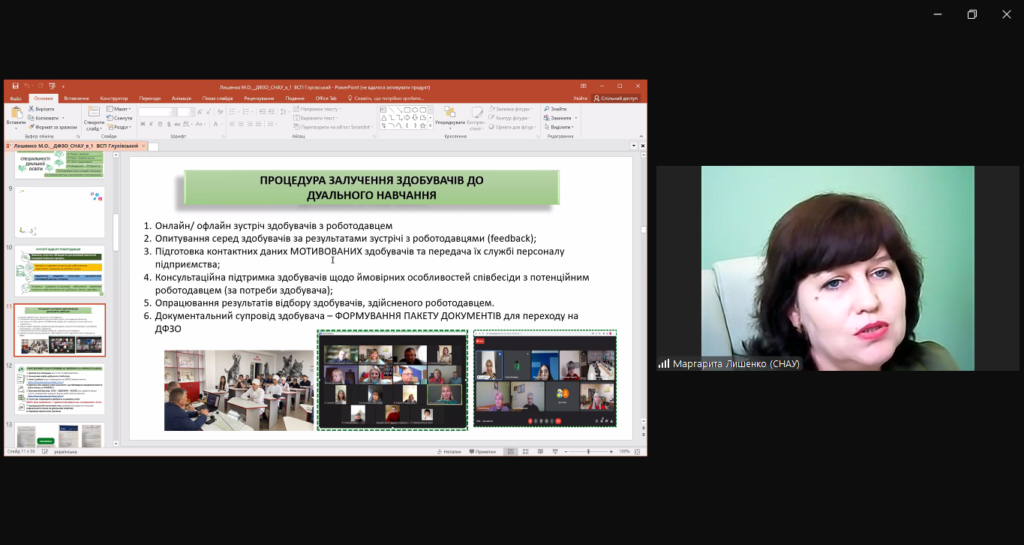Click the Arrange (Упорядкувати) icon
Viewport: 1024px width, 545px height.
coord(448,113)
